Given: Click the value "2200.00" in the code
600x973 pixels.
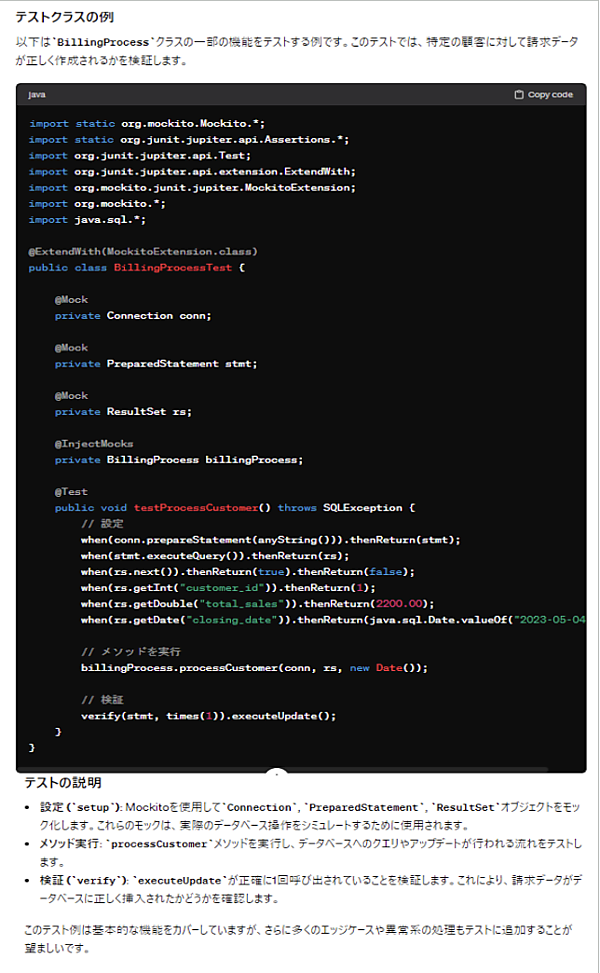Looking at the screenshot, I should [x=400, y=604].
